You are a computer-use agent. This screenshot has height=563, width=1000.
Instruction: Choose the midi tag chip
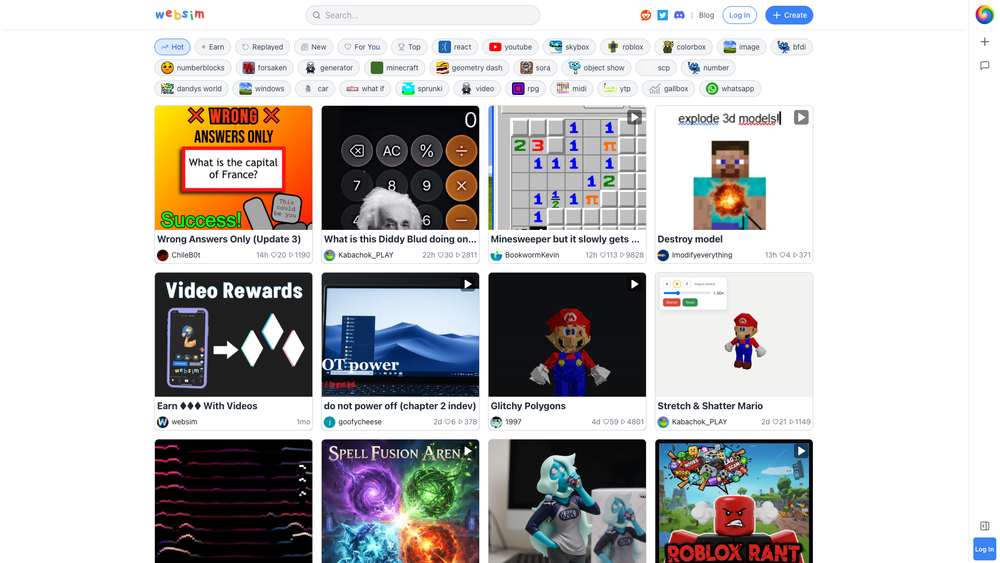click(x=571, y=89)
